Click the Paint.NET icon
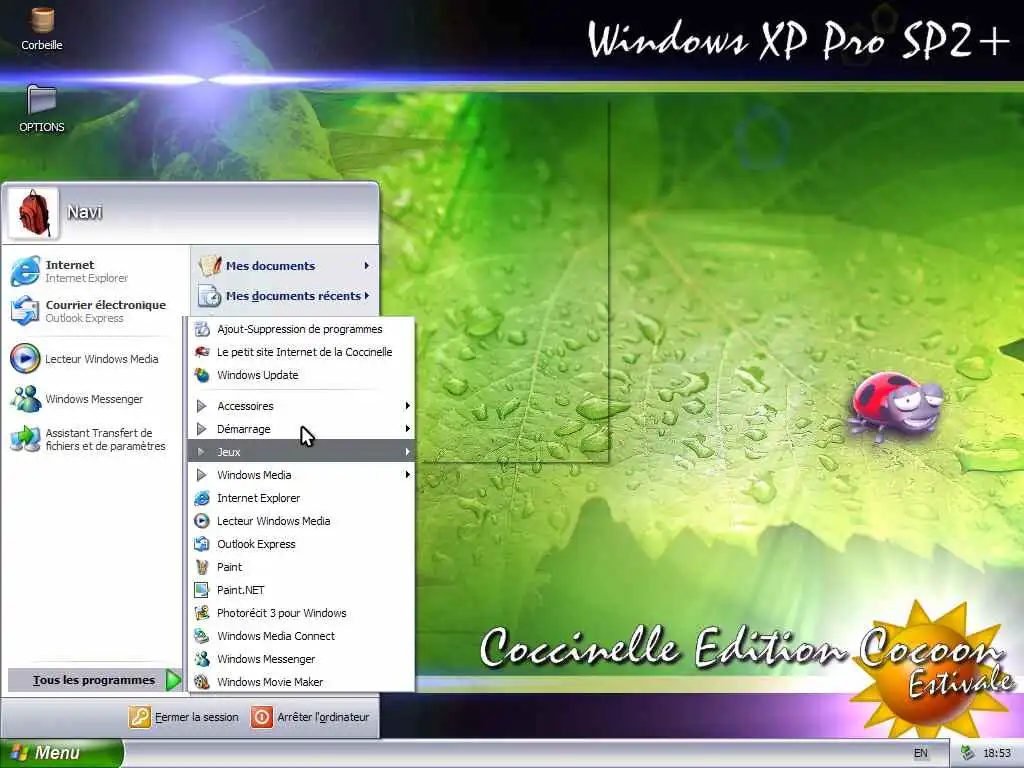This screenshot has height=768, width=1024. tap(202, 590)
